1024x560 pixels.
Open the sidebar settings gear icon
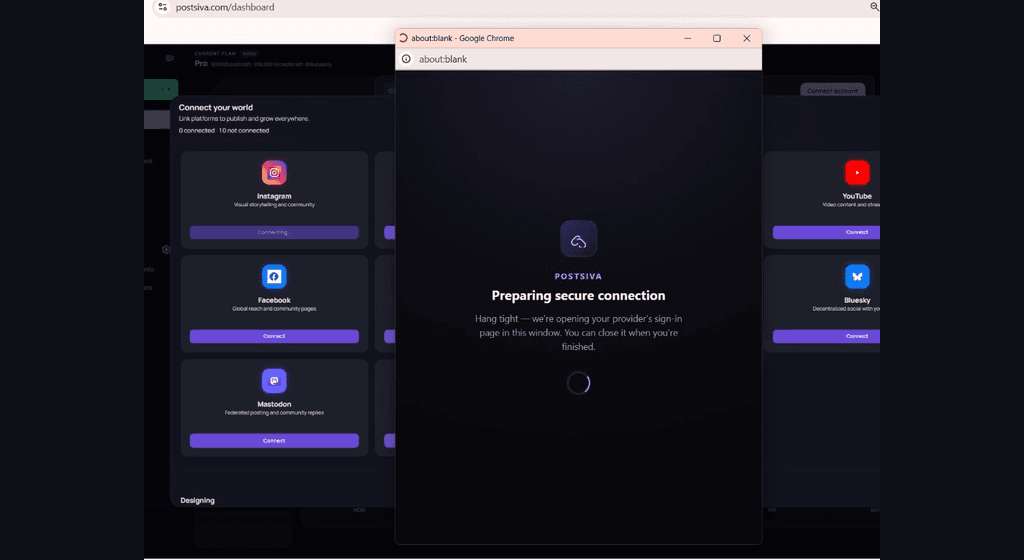point(166,249)
